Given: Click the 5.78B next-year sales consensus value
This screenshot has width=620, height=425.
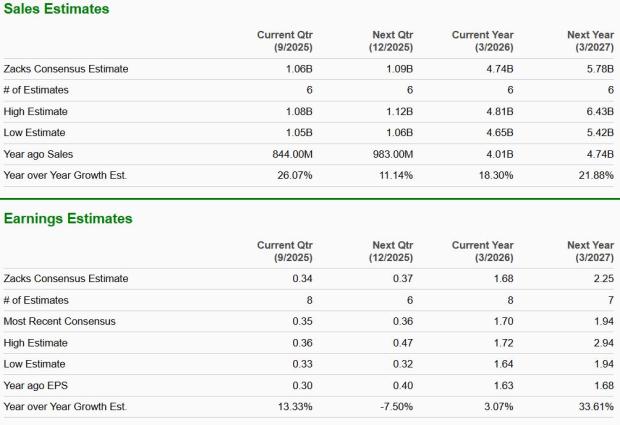Looking at the screenshot, I should (598, 69).
